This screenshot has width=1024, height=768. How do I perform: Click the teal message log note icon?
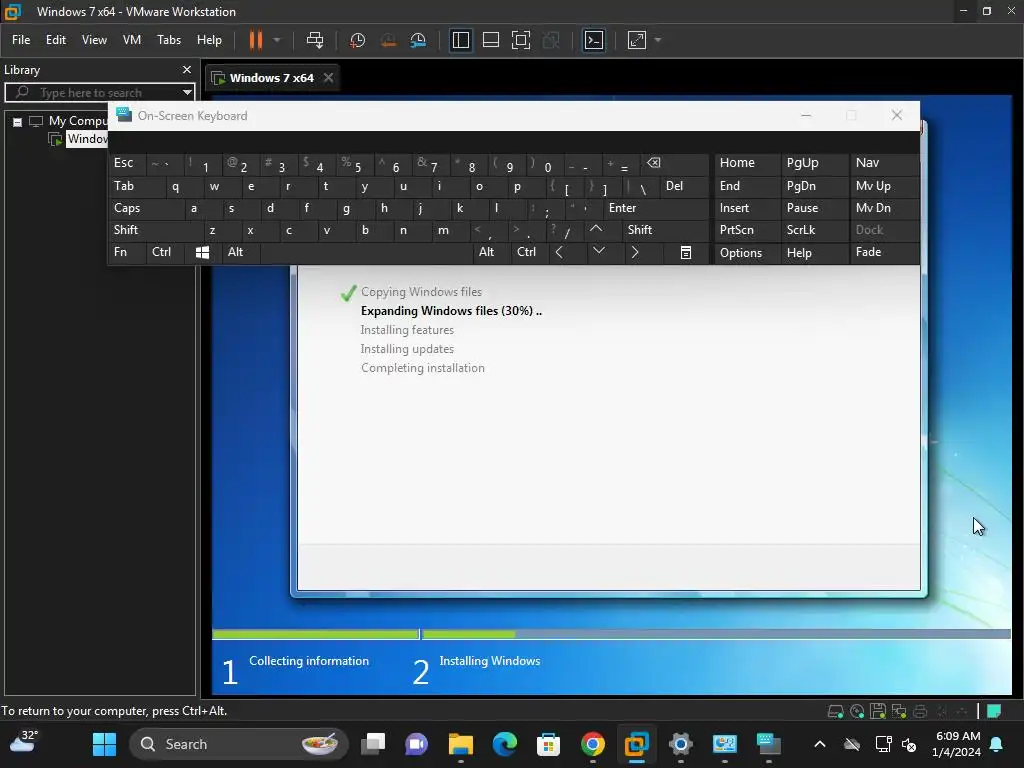point(994,711)
